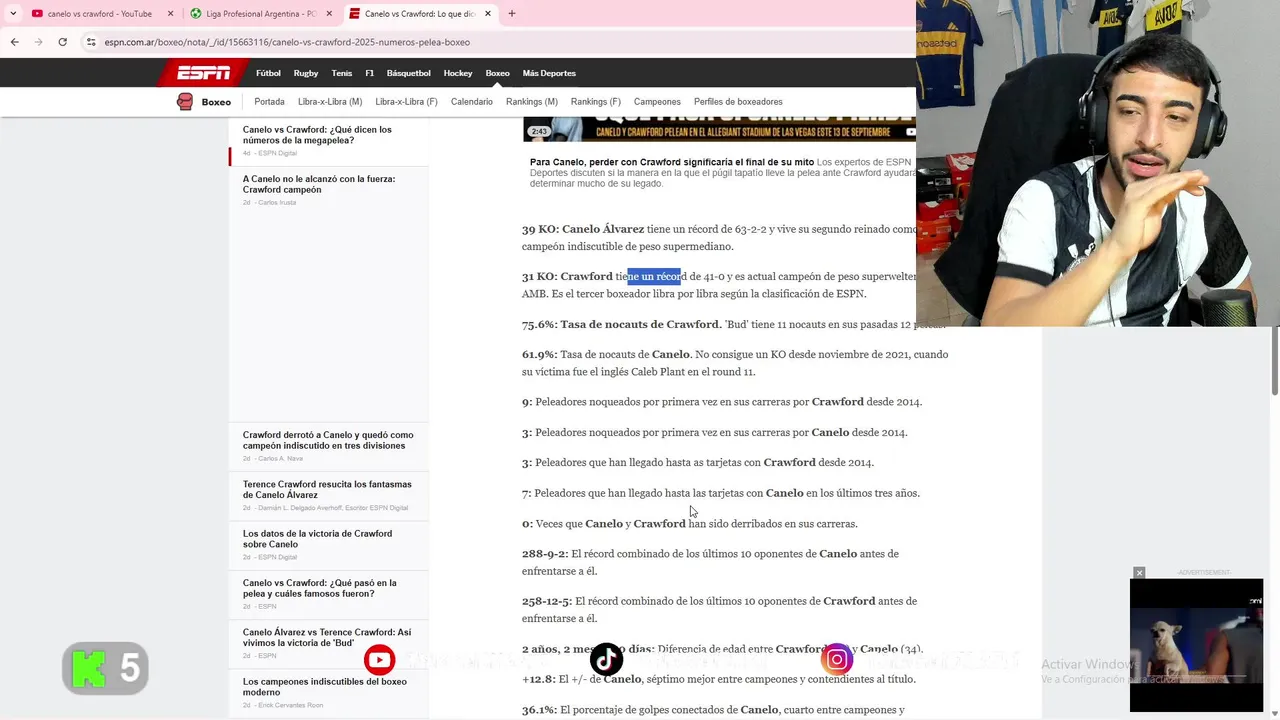
Task: View site information icon in address bar
Action: coord(91,42)
